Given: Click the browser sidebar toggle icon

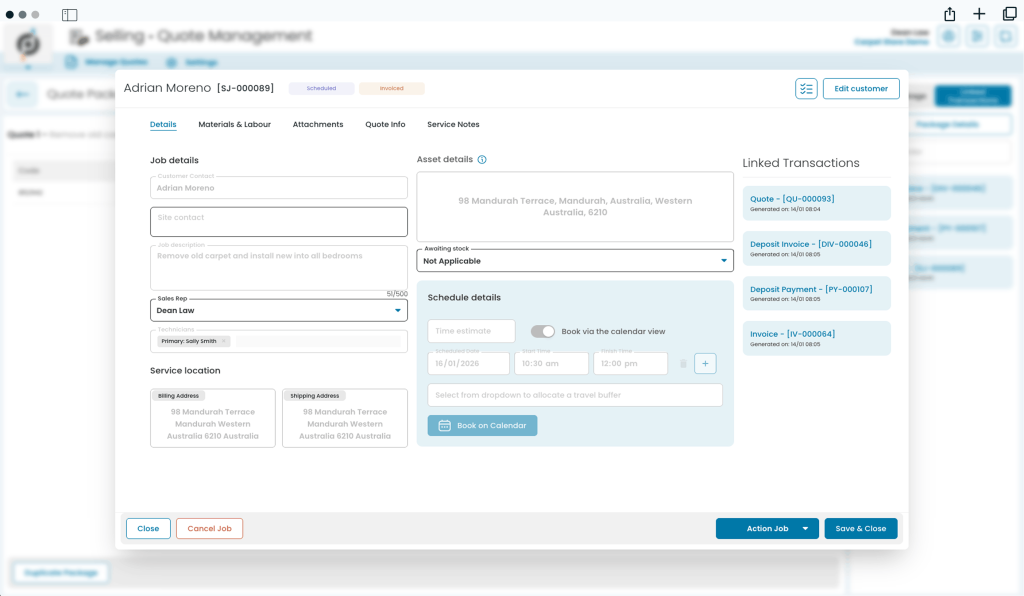Looking at the screenshot, I should (x=69, y=15).
